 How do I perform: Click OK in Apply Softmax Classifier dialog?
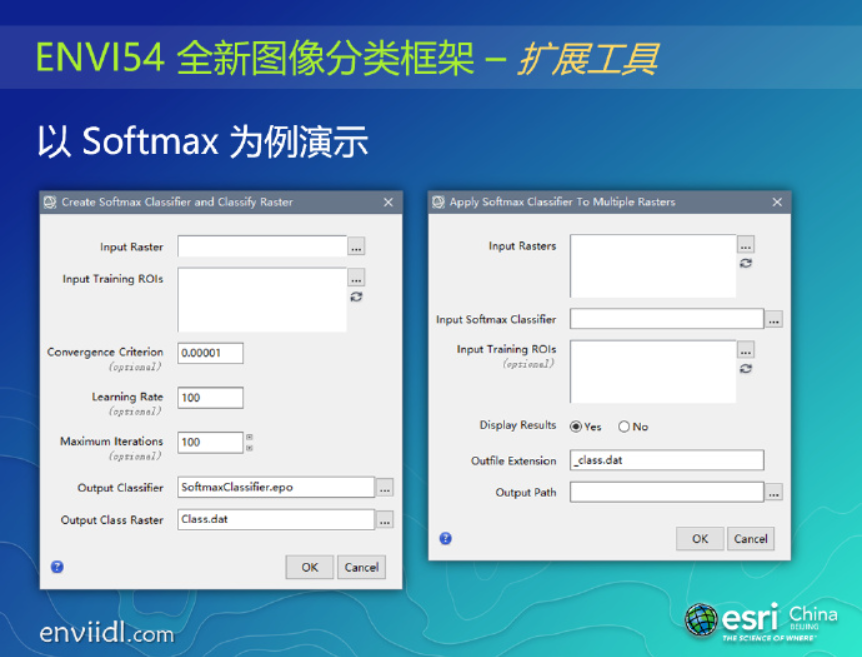pyautogui.click(x=700, y=538)
